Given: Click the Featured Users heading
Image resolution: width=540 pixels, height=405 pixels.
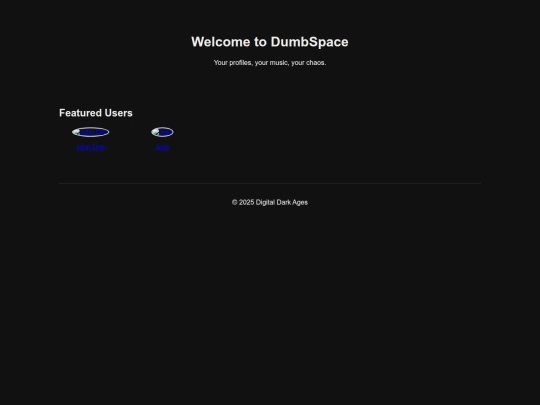Looking at the screenshot, I should click(96, 113).
